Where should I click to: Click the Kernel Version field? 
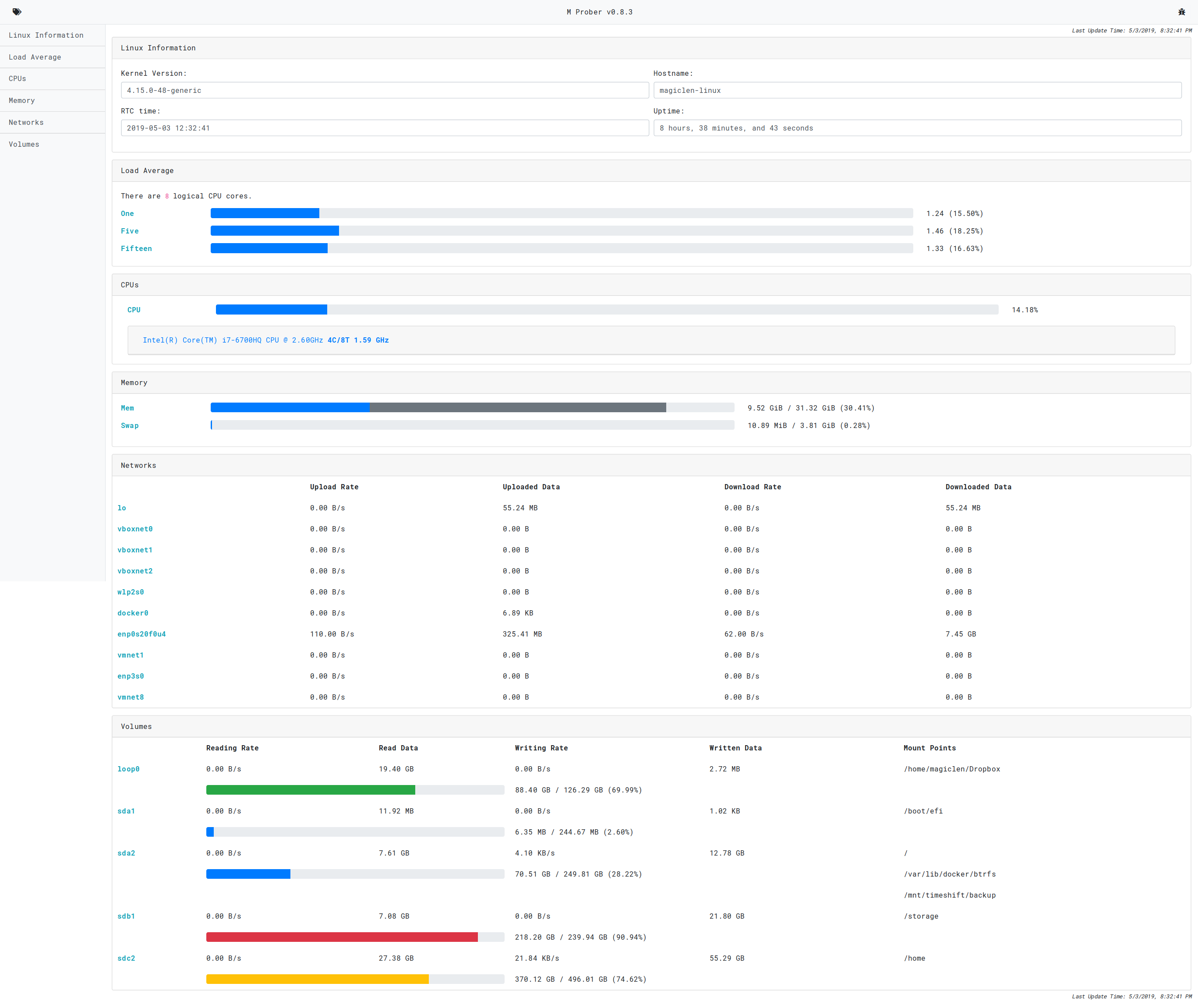[x=385, y=90]
